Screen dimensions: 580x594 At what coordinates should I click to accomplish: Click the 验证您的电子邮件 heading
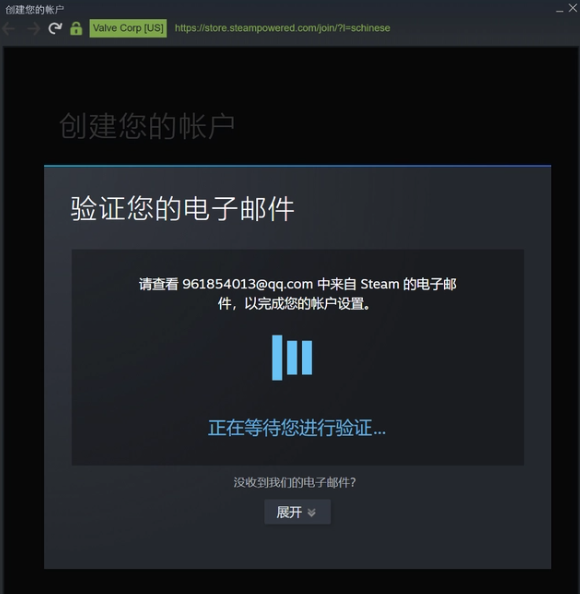pos(182,208)
